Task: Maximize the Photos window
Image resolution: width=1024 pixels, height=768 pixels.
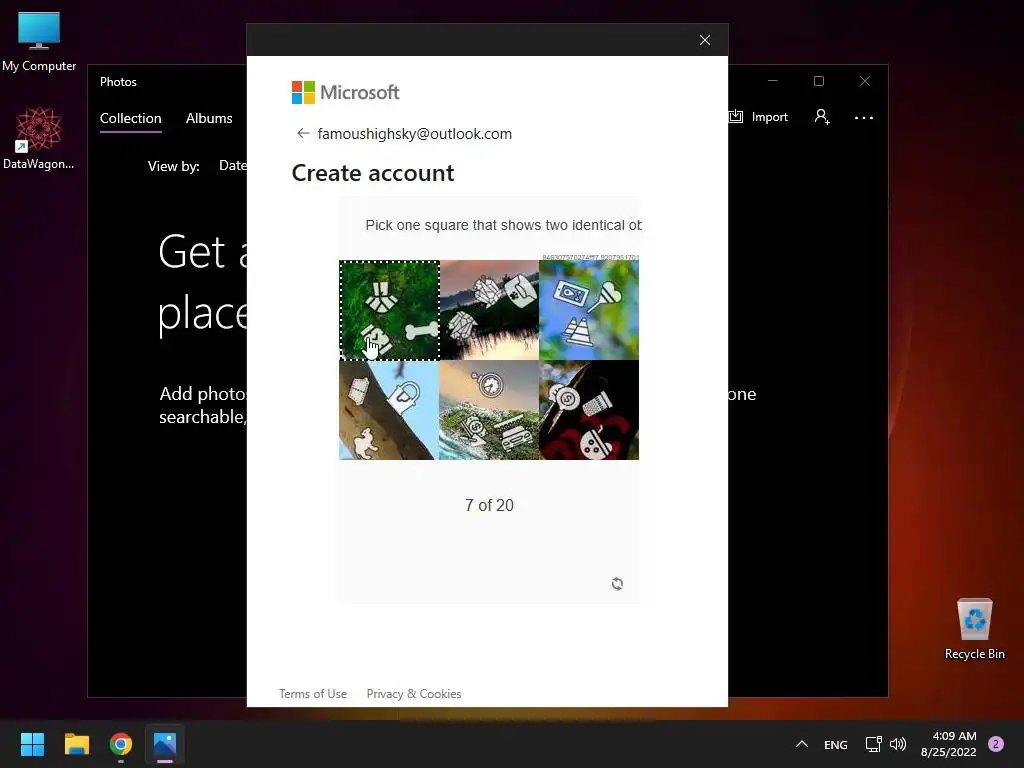Action: (x=819, y=81)
